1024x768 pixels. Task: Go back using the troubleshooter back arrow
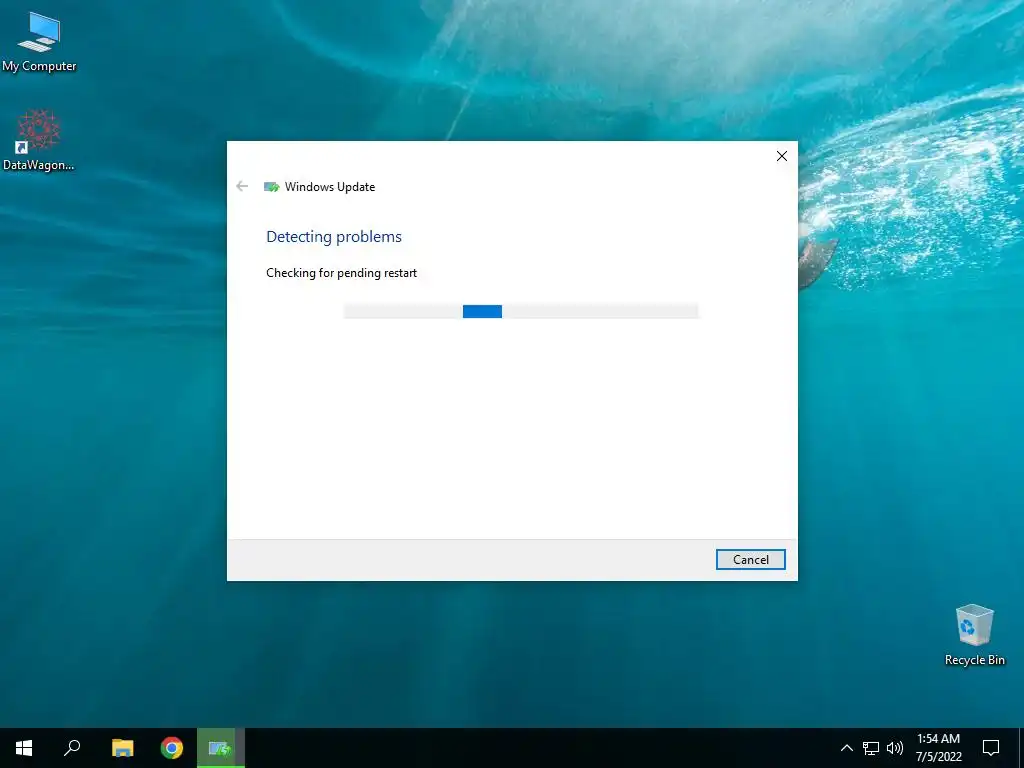242,187
